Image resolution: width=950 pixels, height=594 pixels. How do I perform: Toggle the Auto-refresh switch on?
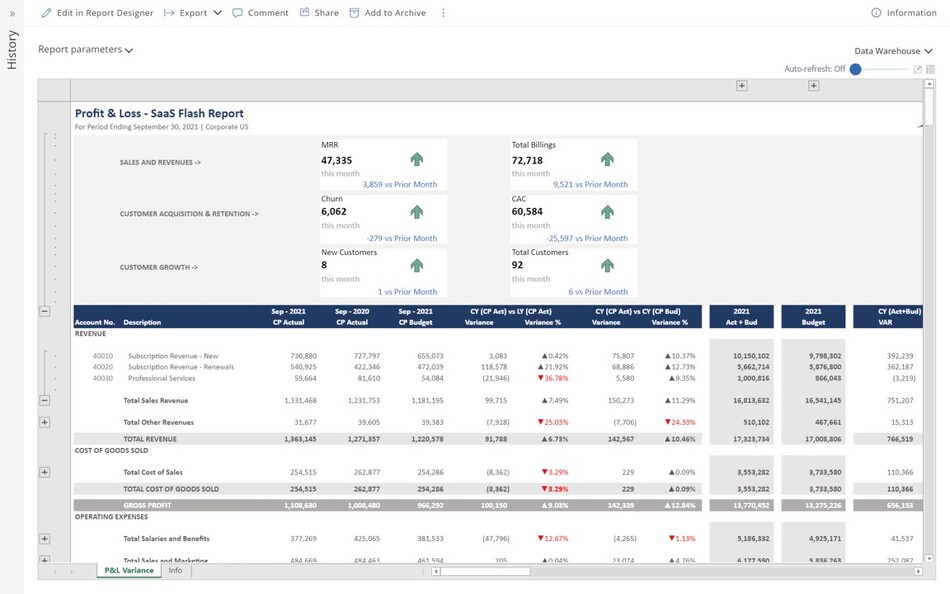(x=856, y=69)
